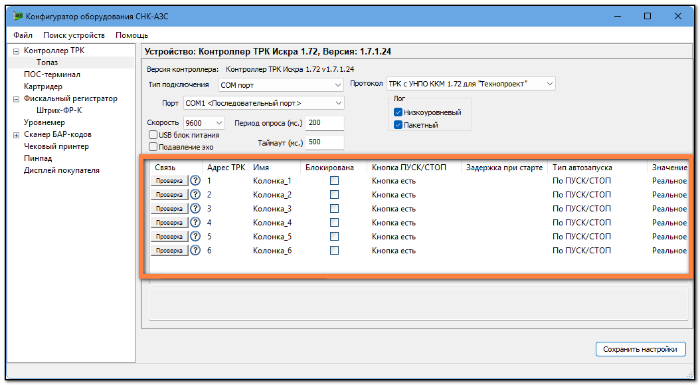Click Проверка button for Колонка_2
Viewport: 700px width, 385px height.
[x=170, y=194]
